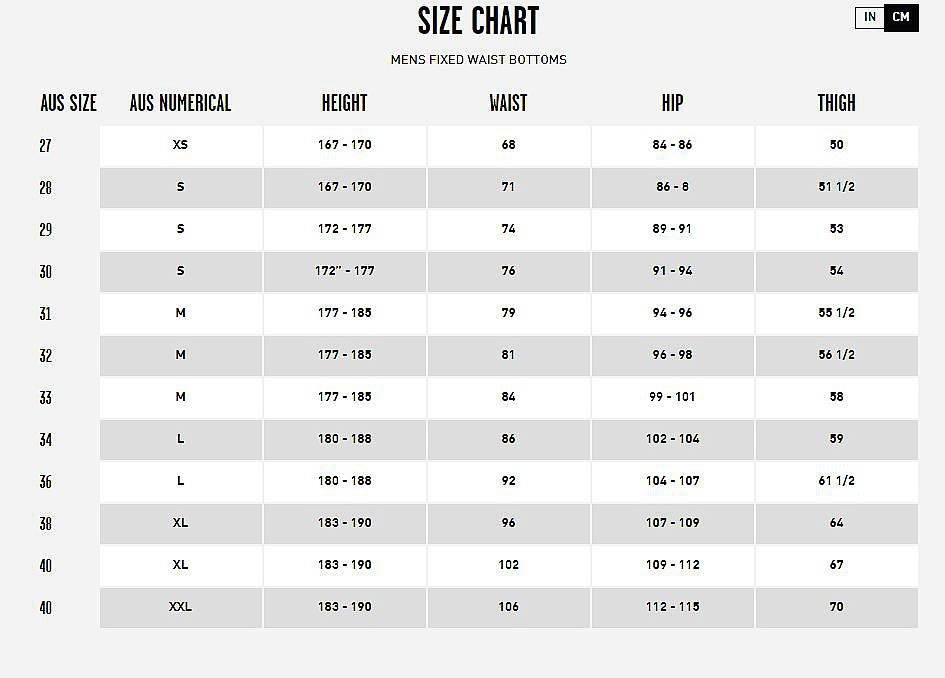Click the THIGH column header
This screenshot has height=678, width=945.
[x=836, y=103]
